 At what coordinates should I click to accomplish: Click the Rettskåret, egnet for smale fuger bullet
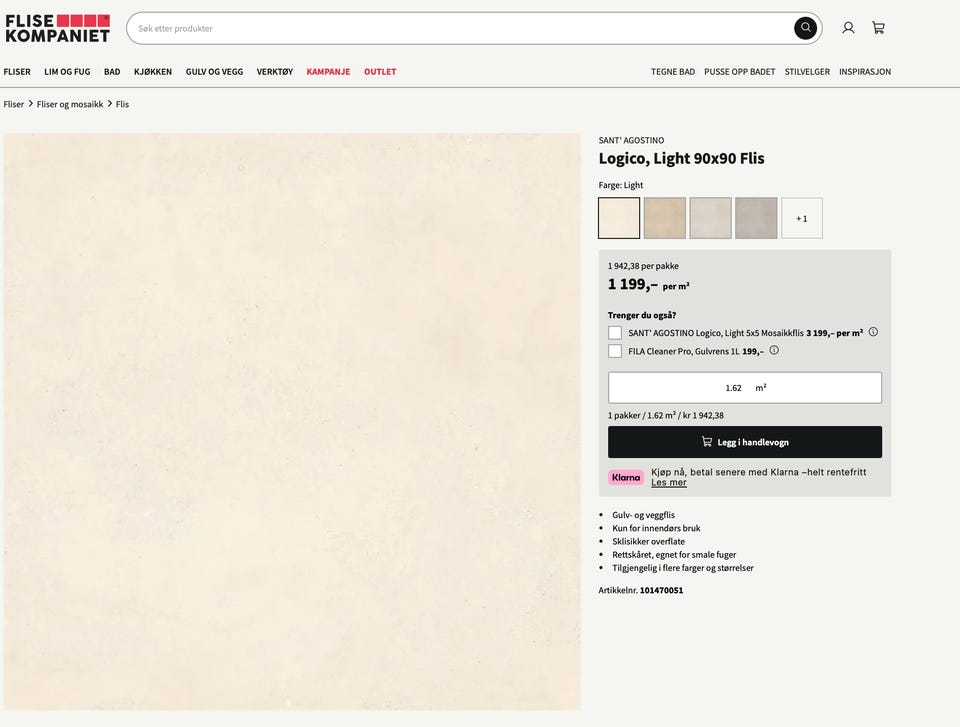click(x=674, y=554)
